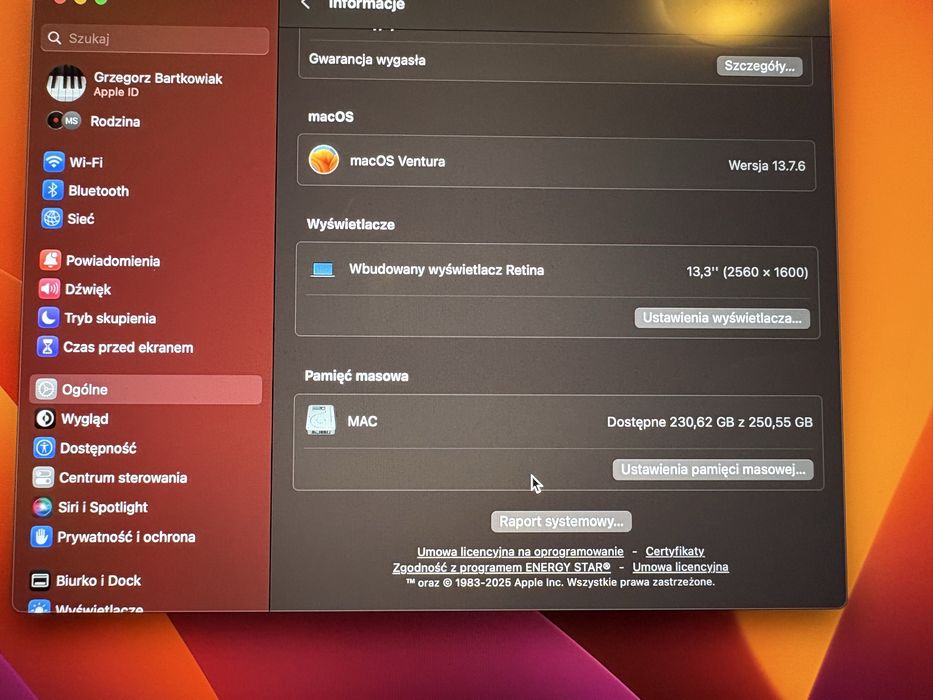This screenshot has height=700, width=933.
Task: Click the Tryb skupienia moon icon
Action: (x=48, y=317)
